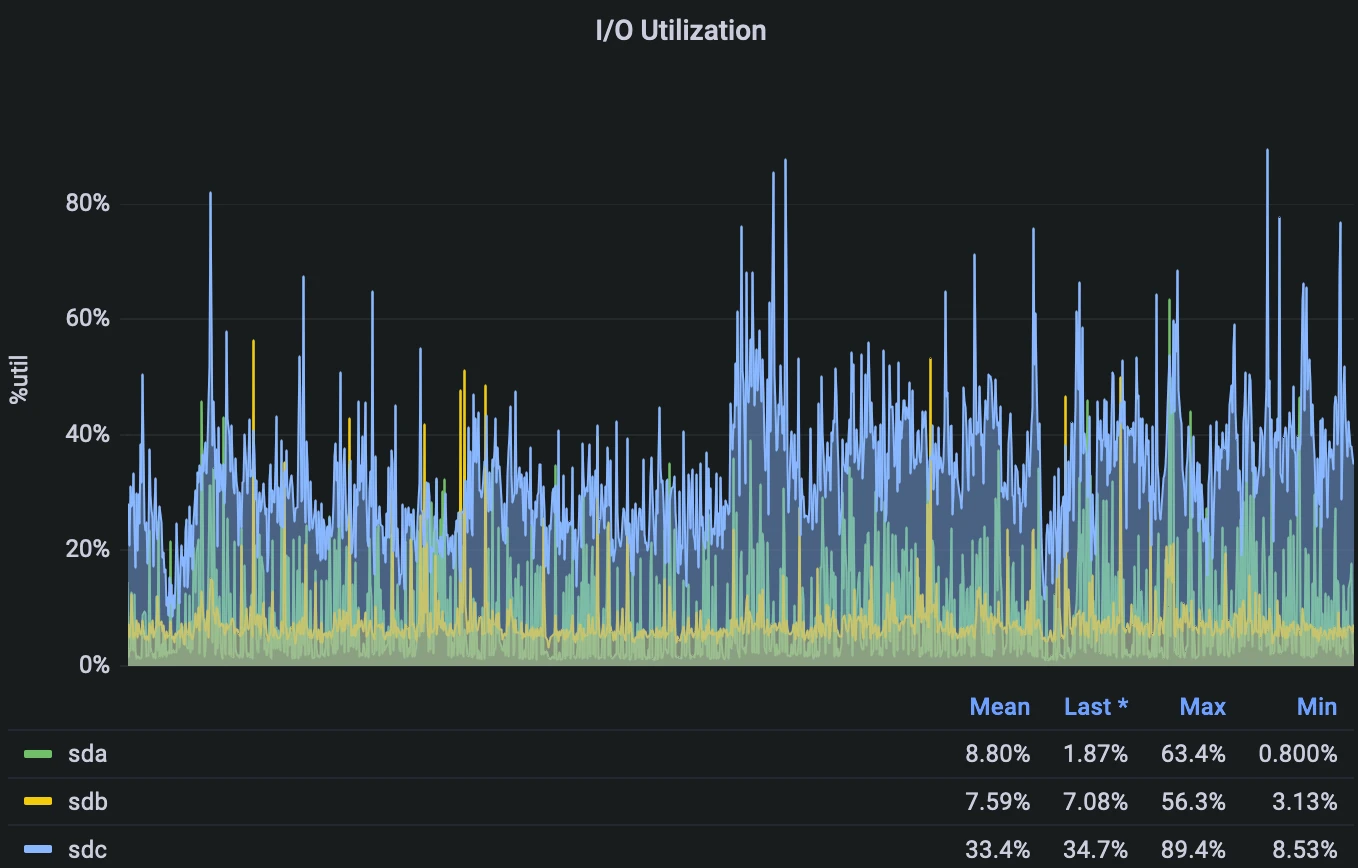Click the 80% y-axis tick label
The width and height of the screenshot is (1358, 868).
click(86, 204)
